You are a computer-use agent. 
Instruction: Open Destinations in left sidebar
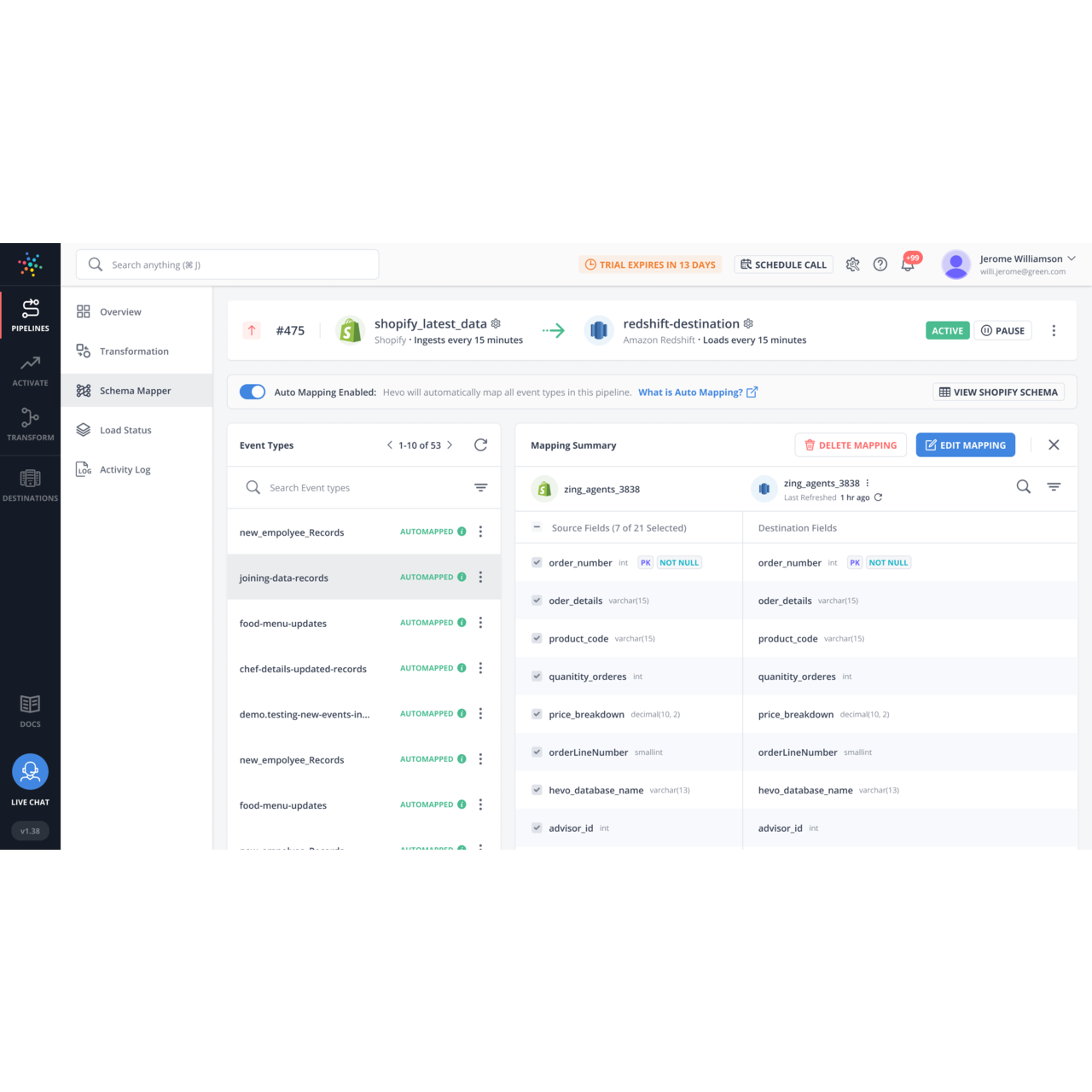pos(30,485)
